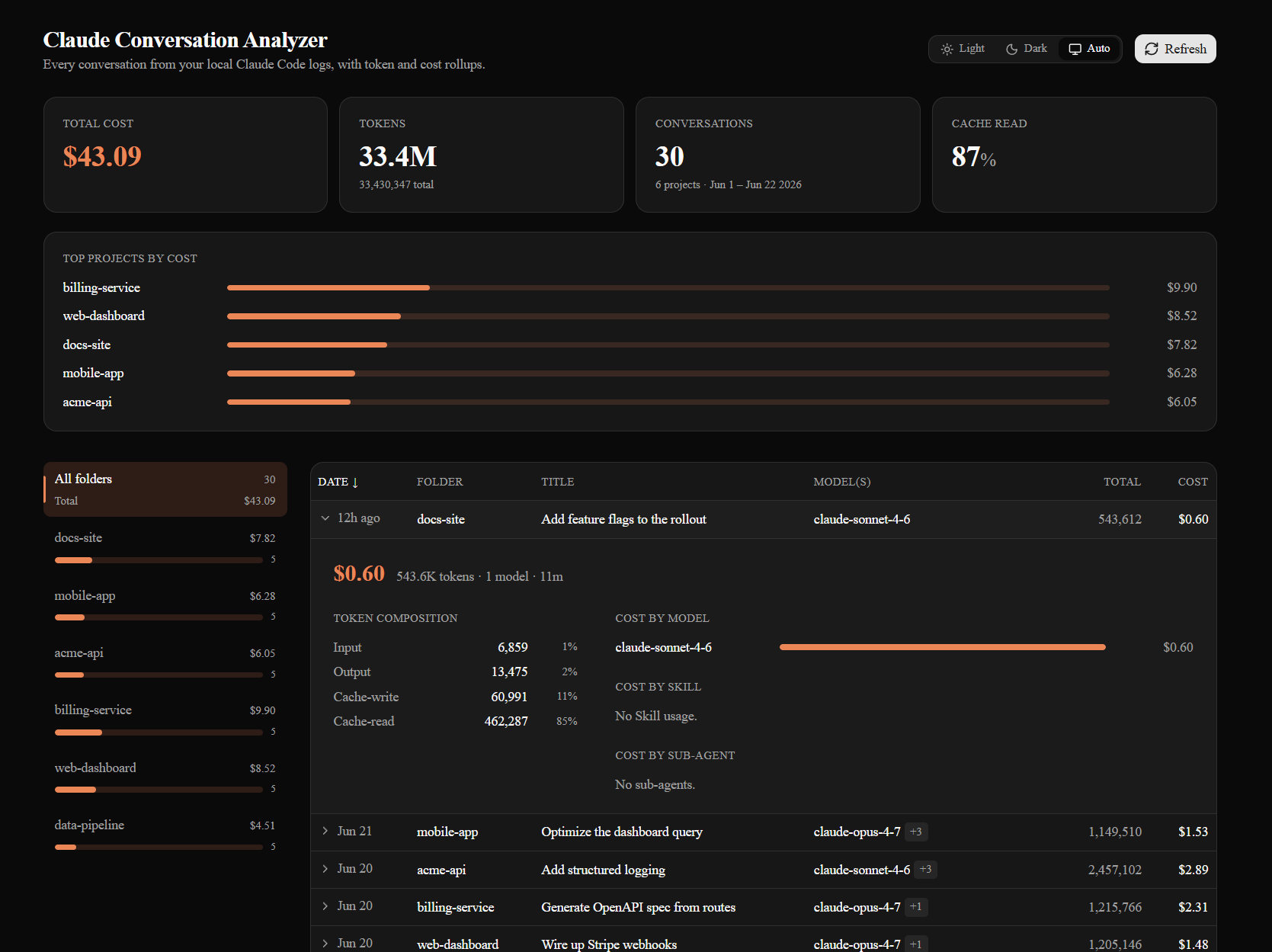The image size is (1272, 952).
Task: Click the refresh arrows icon
Action: [1152, 49]
